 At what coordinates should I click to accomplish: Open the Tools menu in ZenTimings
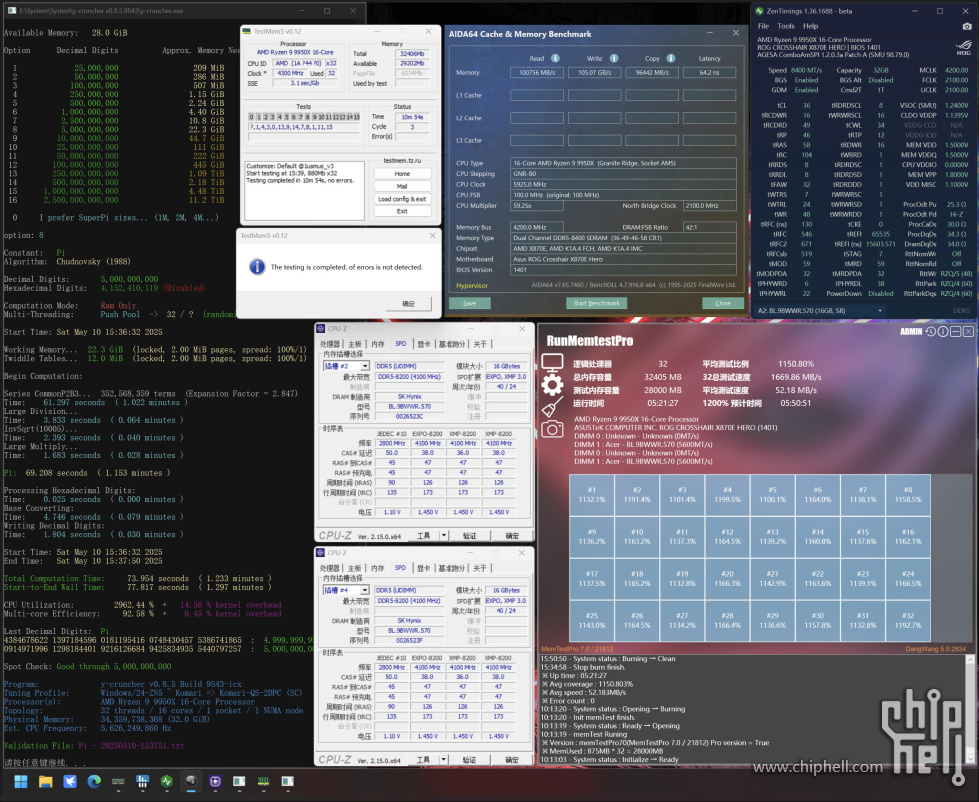click(785, 26)
